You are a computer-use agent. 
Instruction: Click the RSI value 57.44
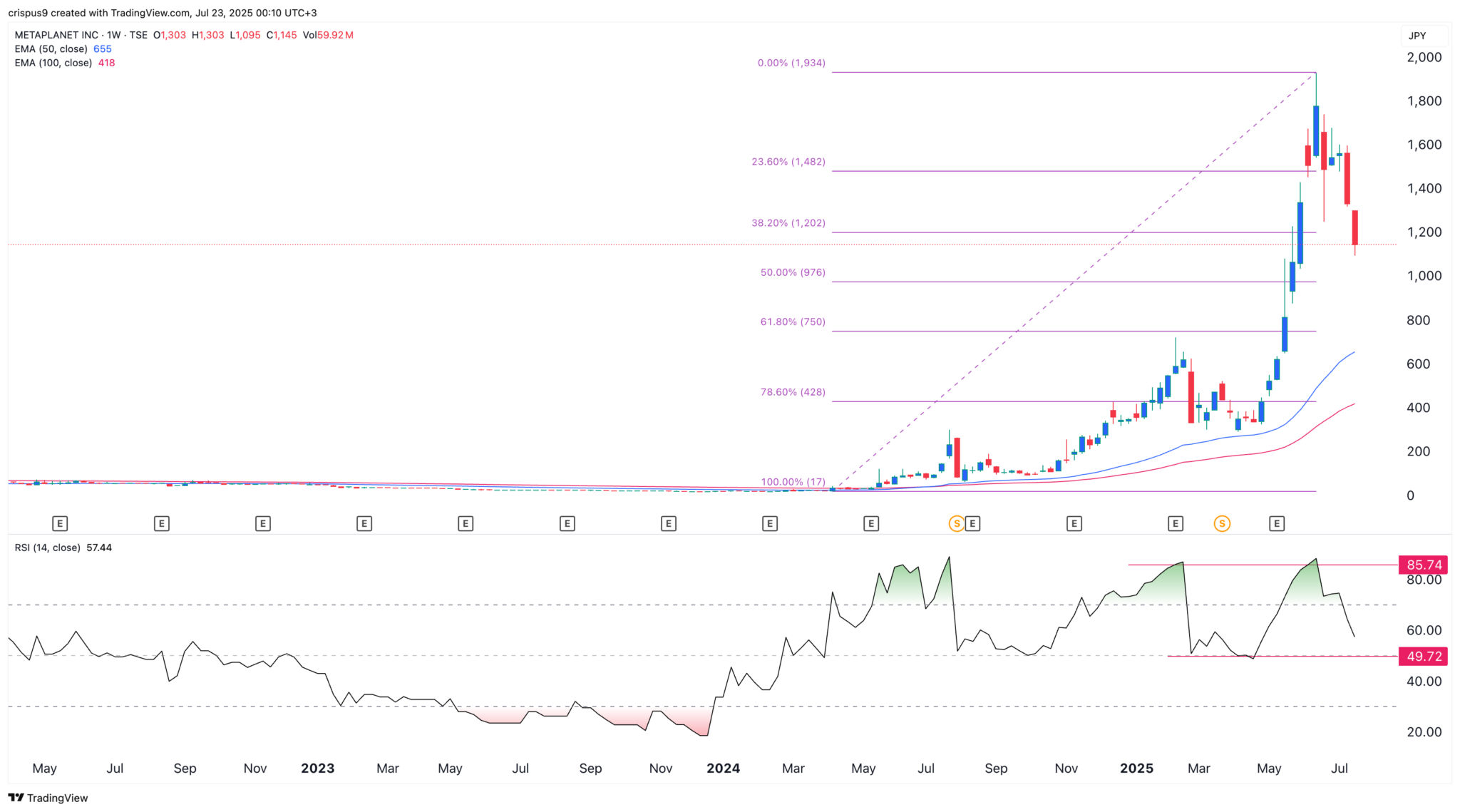99,548
